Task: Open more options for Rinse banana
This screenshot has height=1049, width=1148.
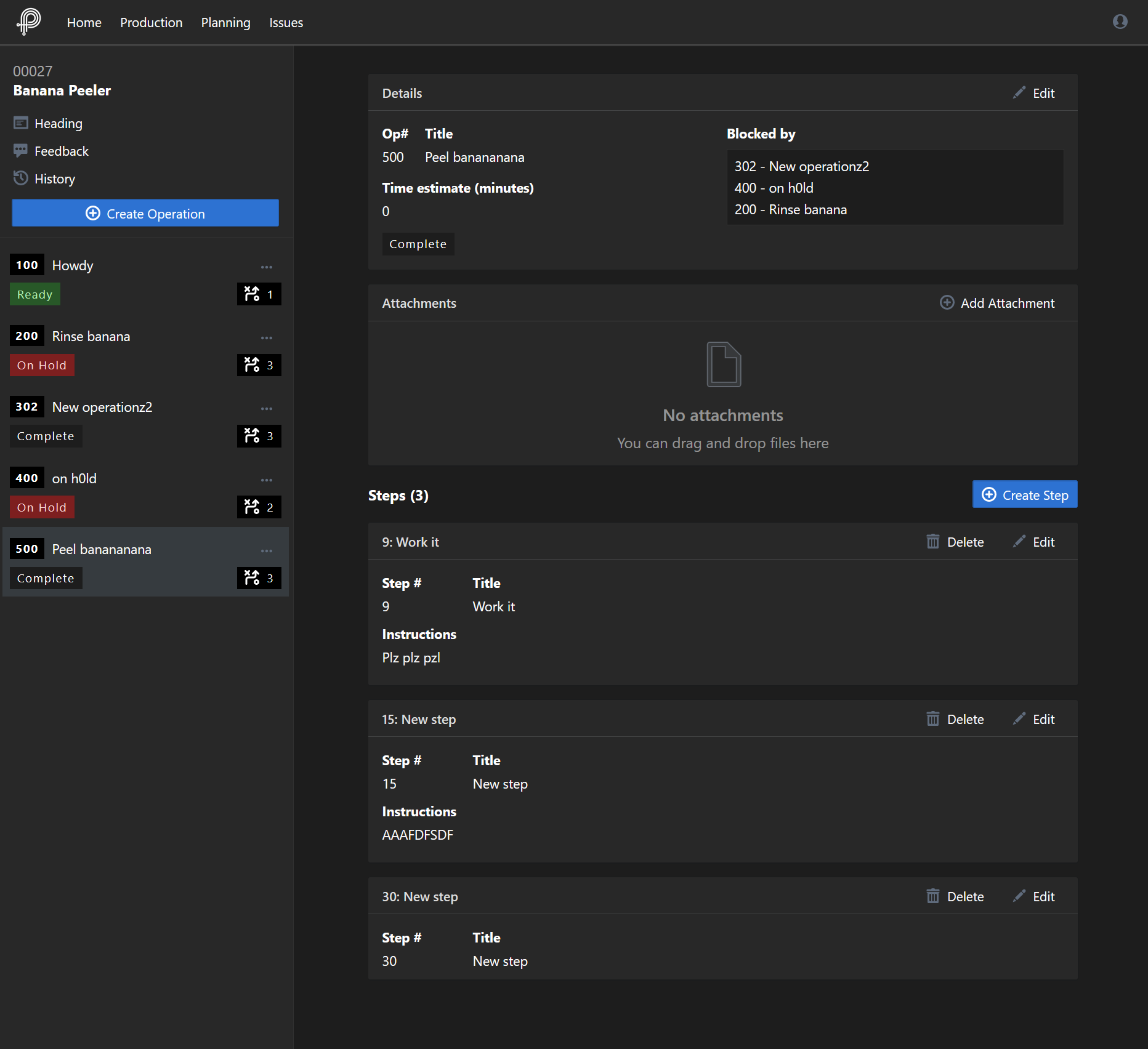Action: click(x=266, y=337)
